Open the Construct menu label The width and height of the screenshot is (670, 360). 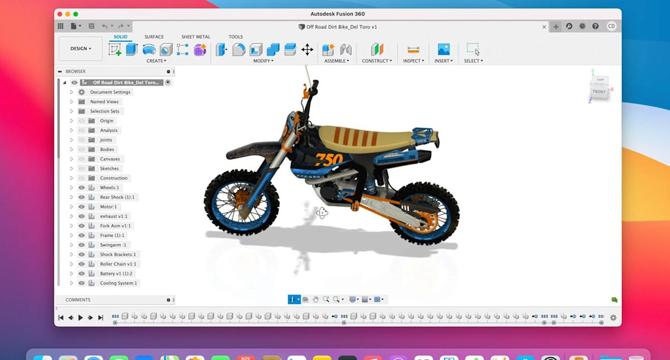tap(376, 61)
